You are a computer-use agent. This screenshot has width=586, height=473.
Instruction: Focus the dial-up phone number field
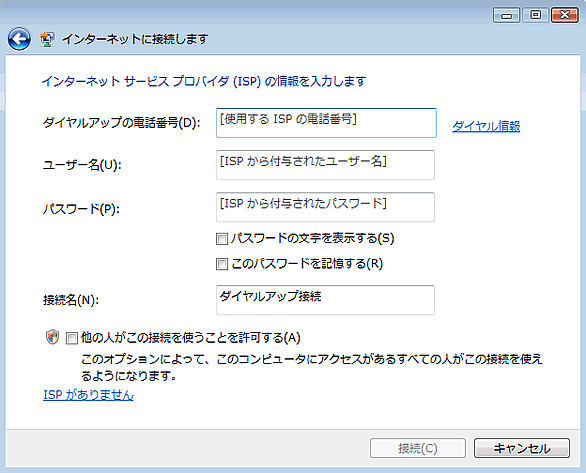(x=326, y=123)
